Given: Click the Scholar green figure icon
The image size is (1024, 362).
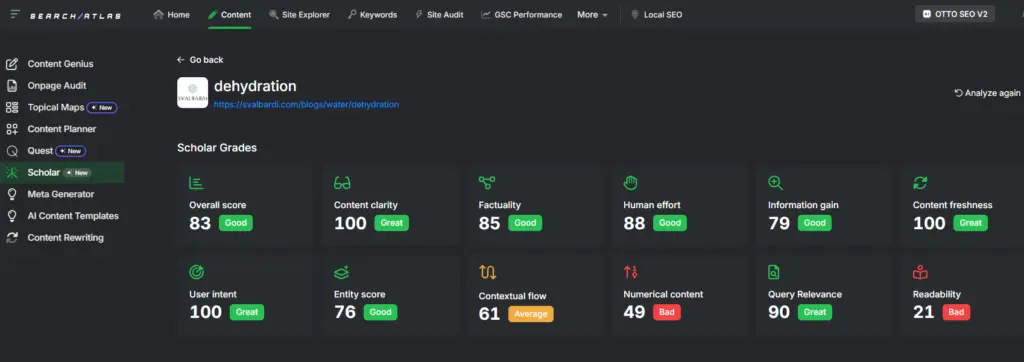Looking at the screenshot, I should tap(12, 173).
